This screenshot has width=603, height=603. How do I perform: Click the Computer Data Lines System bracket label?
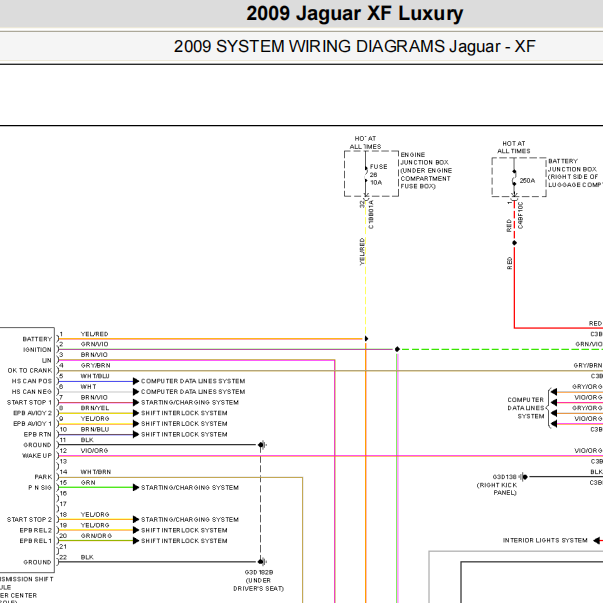(525, 408)
